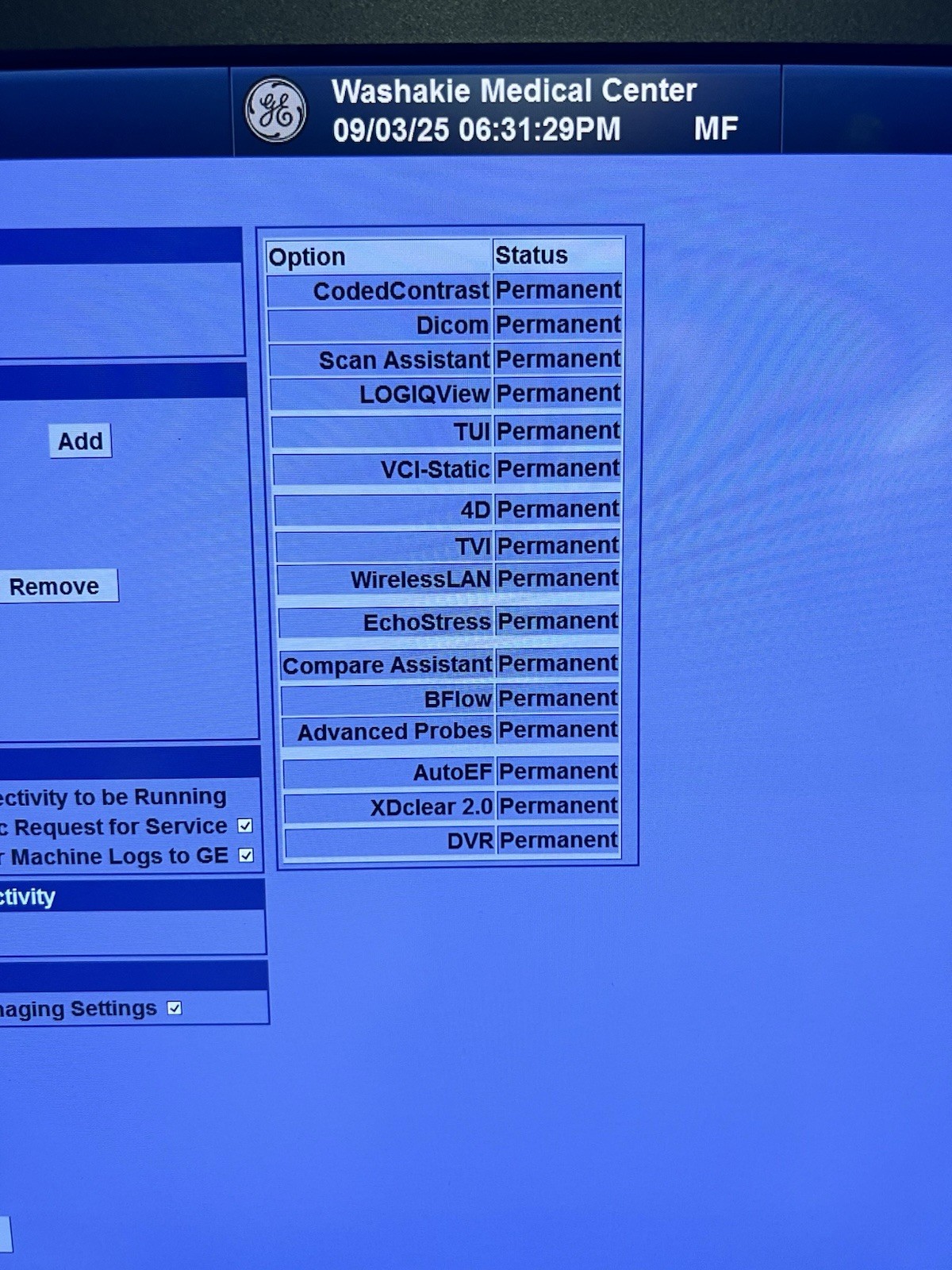The image size is (952, 1270).
Task: Select the AutoEF option row
Action: [452, 772]
